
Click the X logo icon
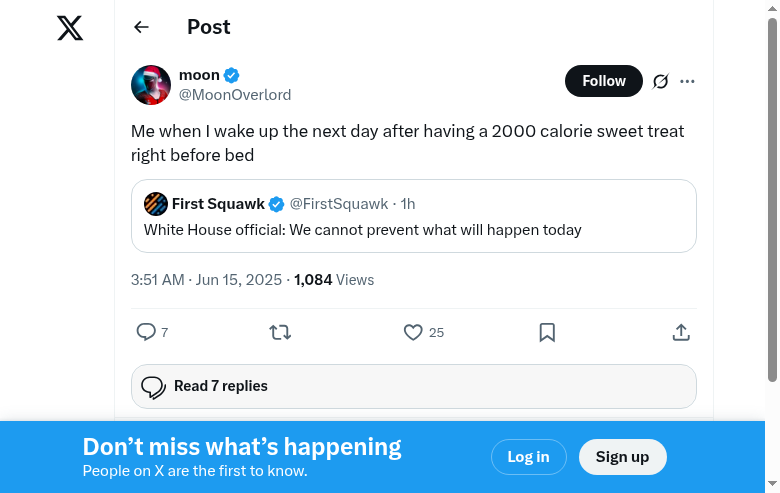70,28
